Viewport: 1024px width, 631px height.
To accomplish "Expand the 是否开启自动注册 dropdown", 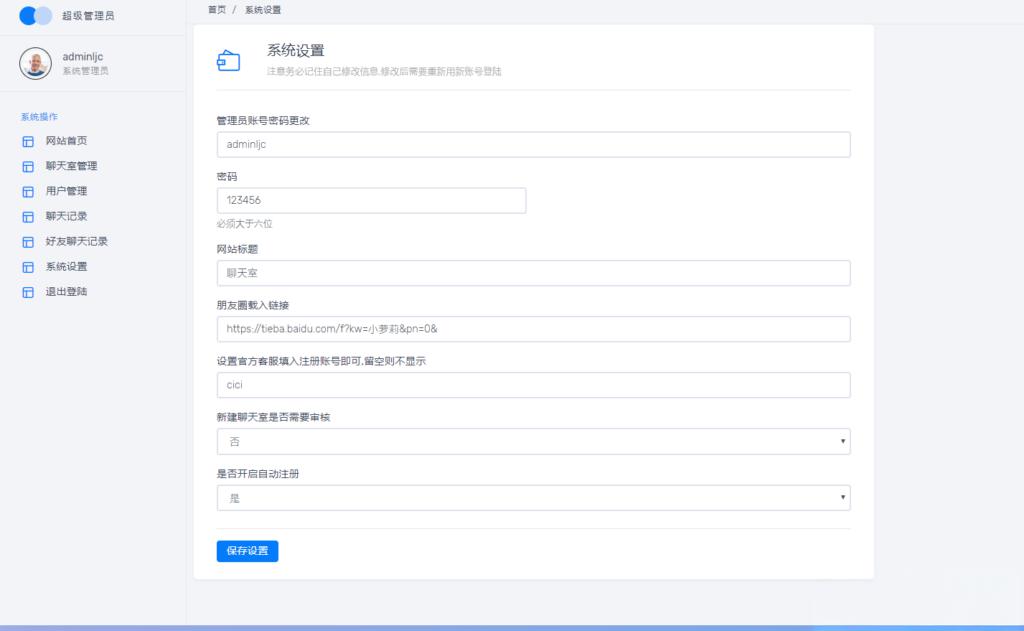I will click(x=534, y=498).
